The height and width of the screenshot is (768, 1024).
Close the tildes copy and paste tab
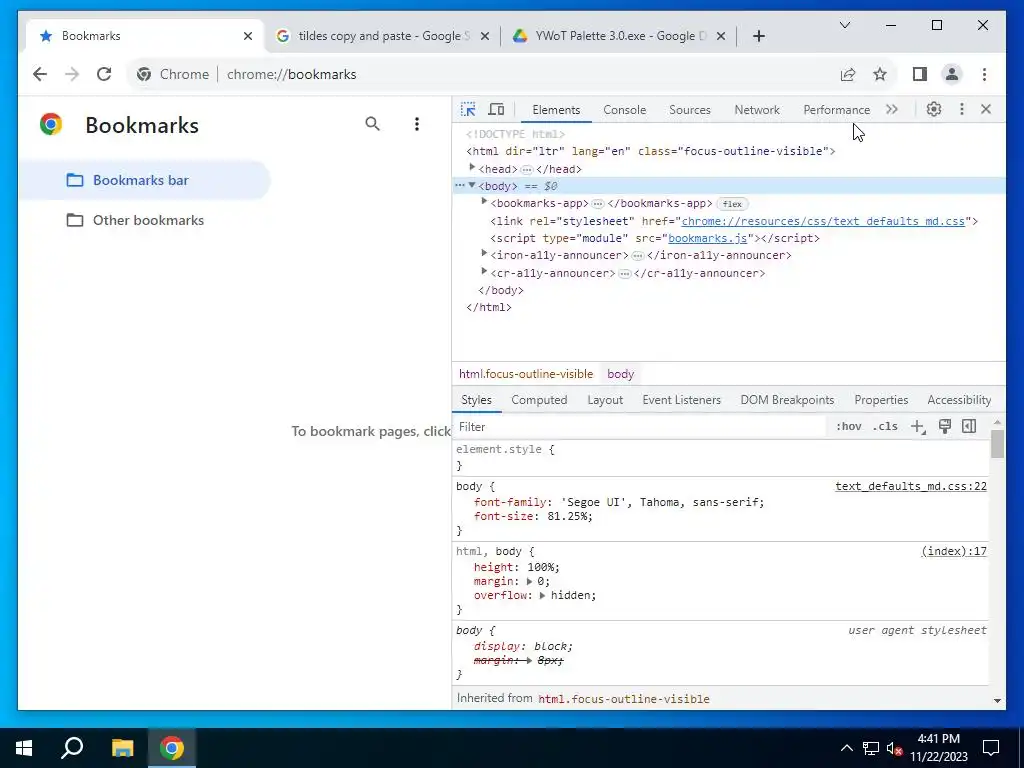485,36
